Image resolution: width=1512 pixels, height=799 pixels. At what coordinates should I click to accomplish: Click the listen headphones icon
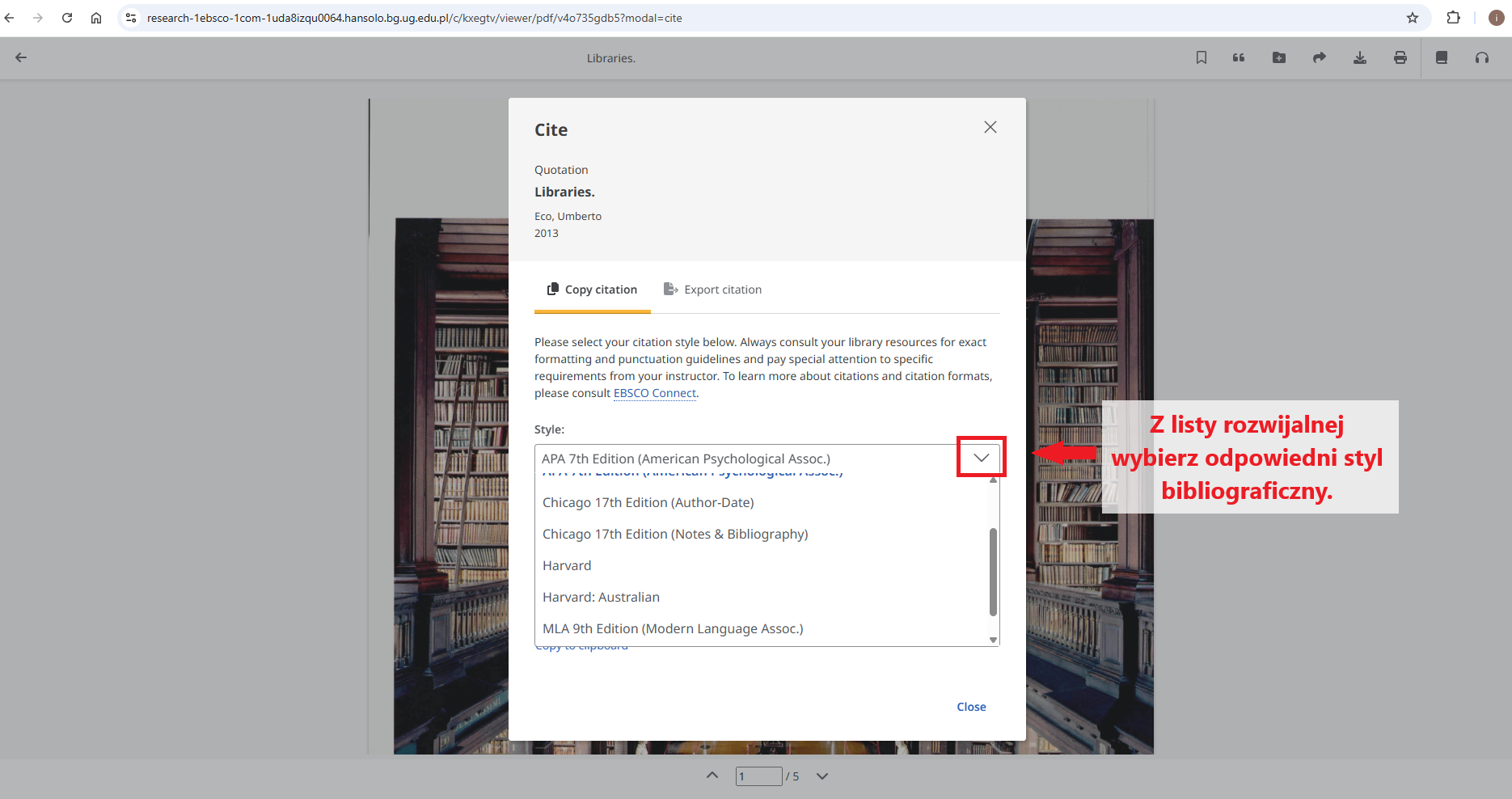[1482, 57]
